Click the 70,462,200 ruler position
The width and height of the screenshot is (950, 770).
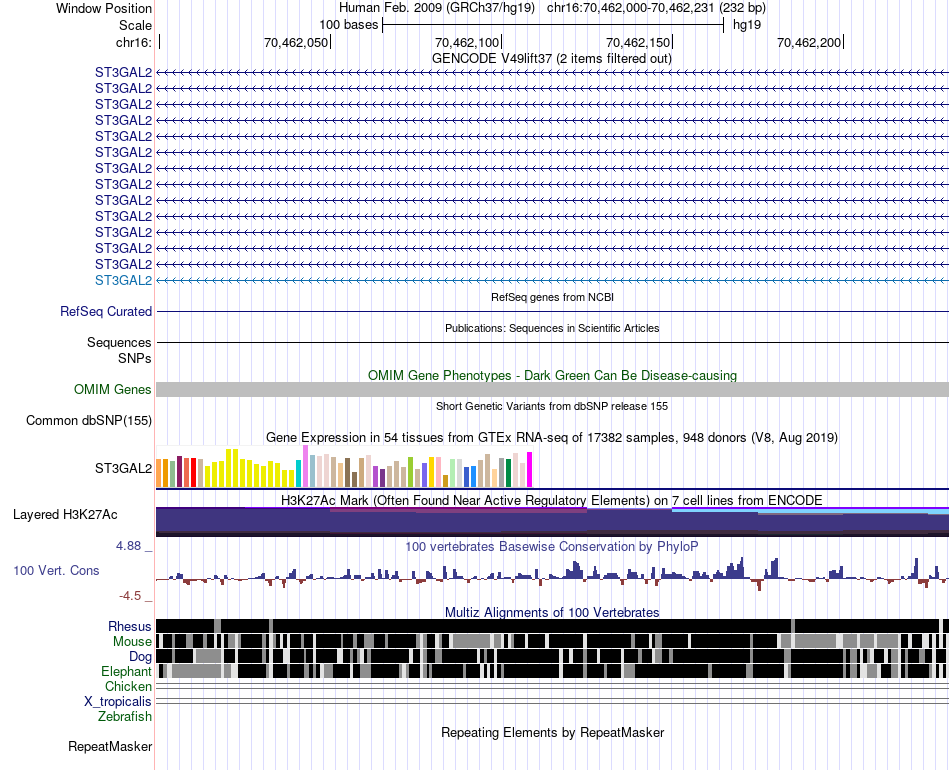809,42
